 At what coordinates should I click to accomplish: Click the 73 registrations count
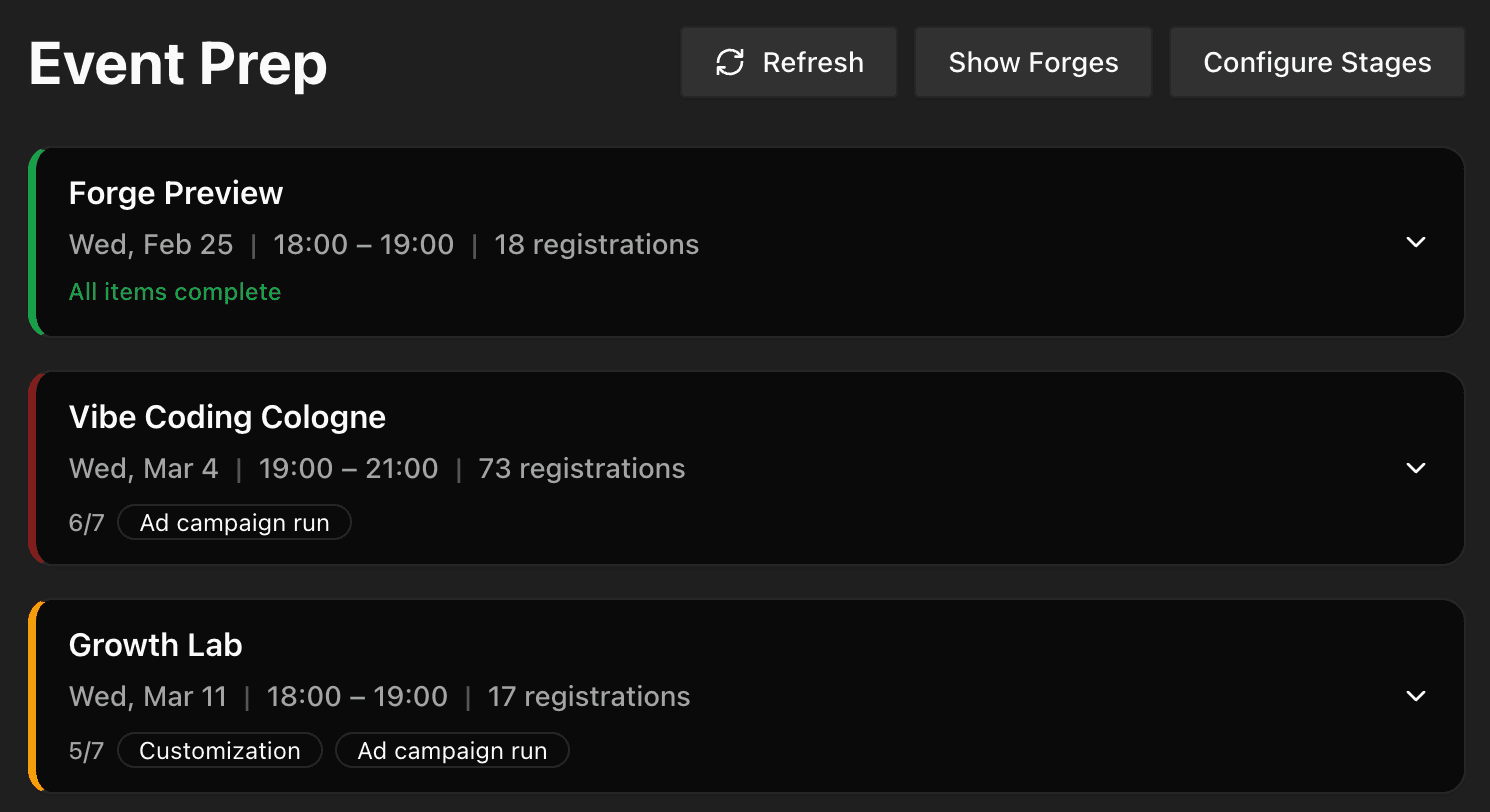pos(580,468)
